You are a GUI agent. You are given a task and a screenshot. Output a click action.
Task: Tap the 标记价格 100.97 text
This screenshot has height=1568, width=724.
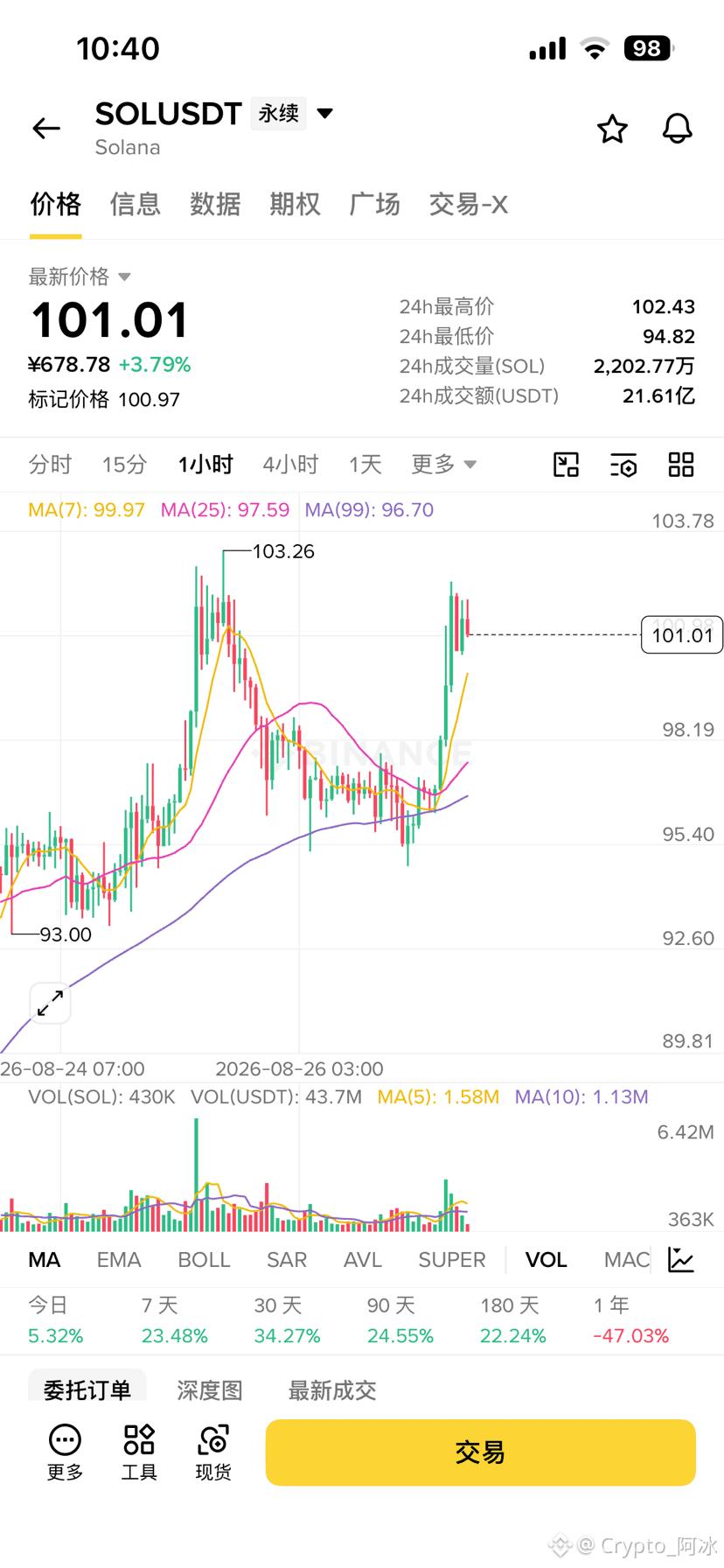point(104,400)
